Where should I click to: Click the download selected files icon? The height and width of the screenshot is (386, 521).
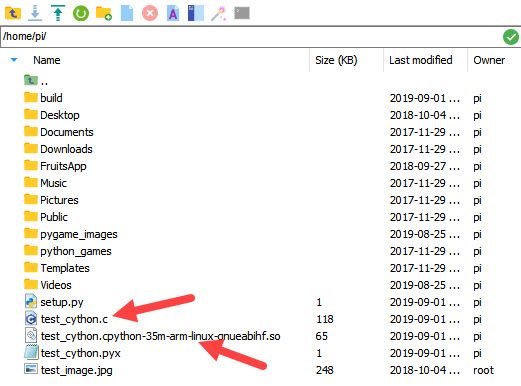pyautogui.click(x=35, y=14)
